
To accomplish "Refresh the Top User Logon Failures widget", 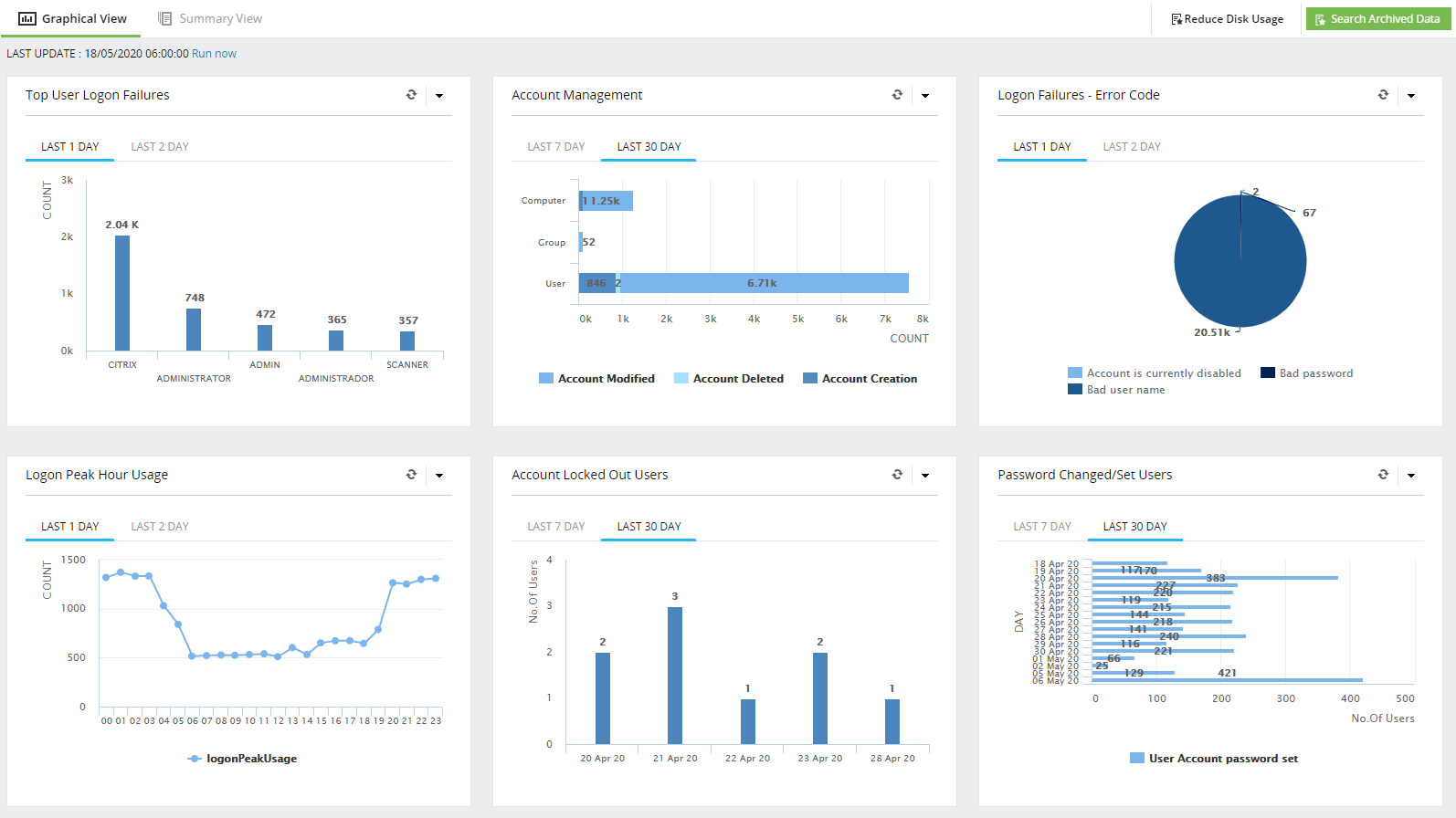I will [411, 95].
